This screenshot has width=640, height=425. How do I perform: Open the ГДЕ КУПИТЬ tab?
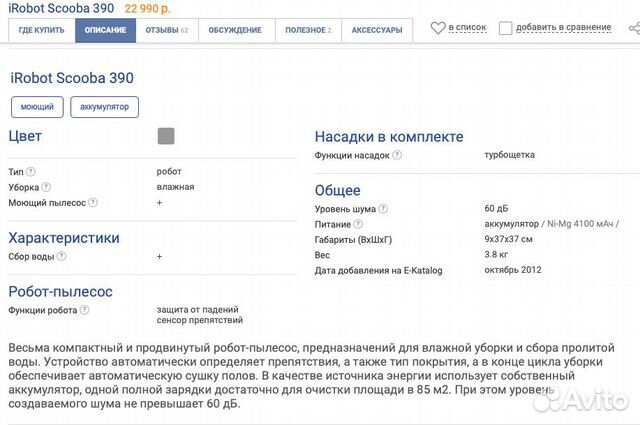(x=42, y=30)
